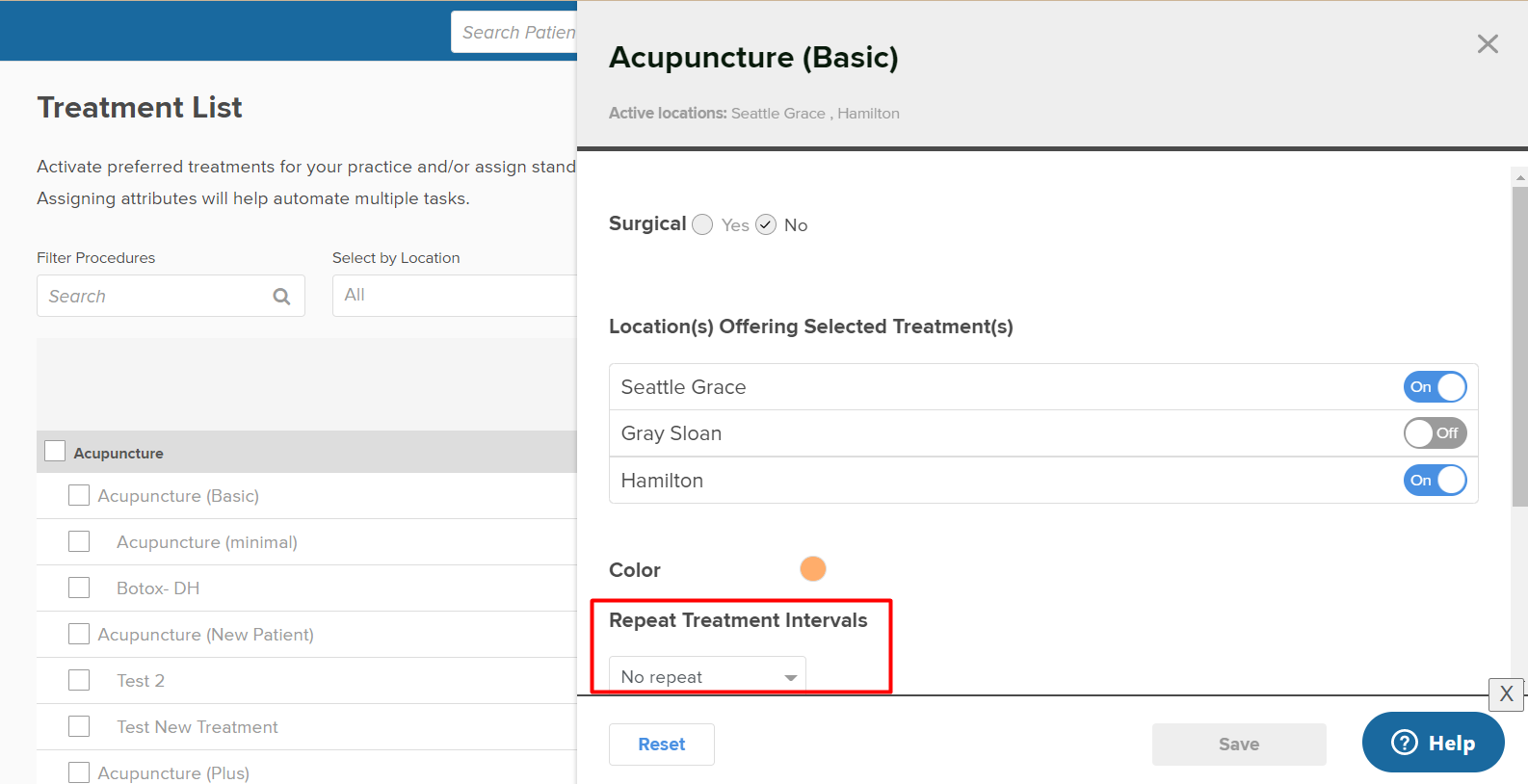Click the Reset button
Viewport: 1528px width, 784px height.
tap(662, 745)
